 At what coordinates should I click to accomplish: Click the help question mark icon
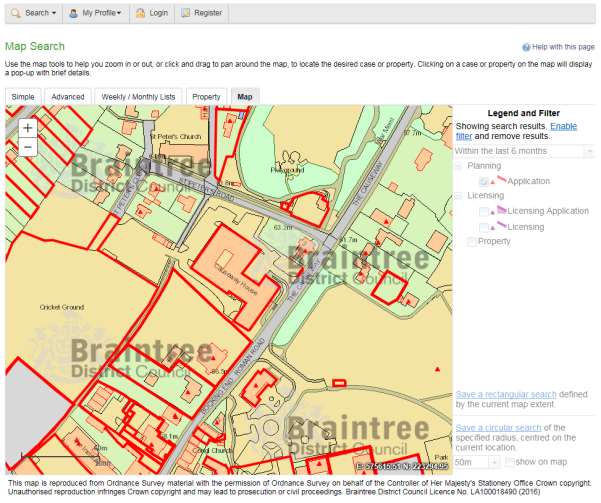point(526,47)
